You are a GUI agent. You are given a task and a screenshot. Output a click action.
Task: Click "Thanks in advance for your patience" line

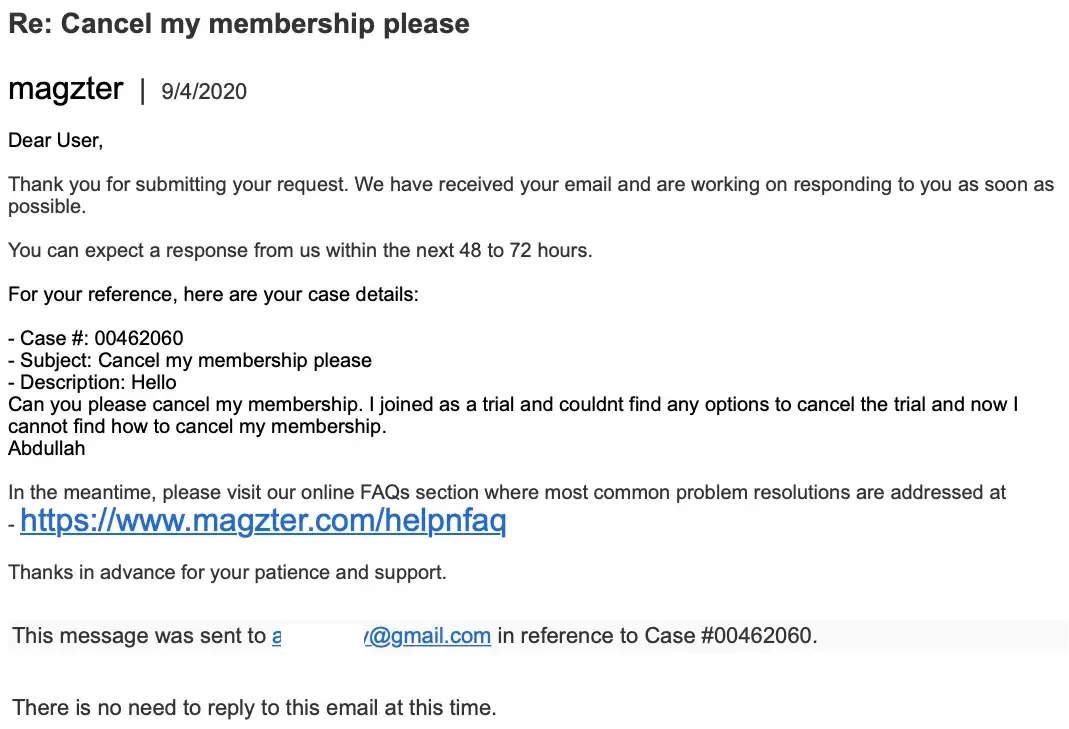click(227, 573)
